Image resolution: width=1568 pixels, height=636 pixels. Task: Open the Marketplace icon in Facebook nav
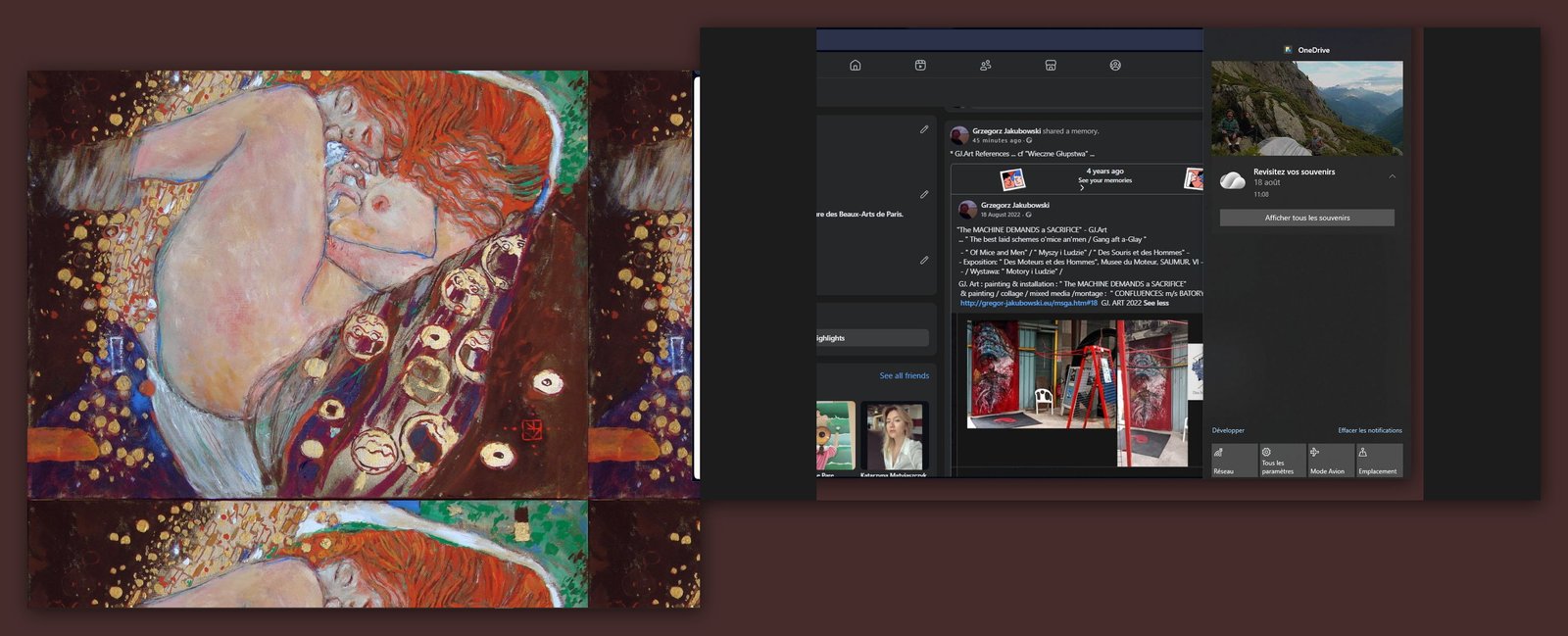click(x=1050, y=65)
